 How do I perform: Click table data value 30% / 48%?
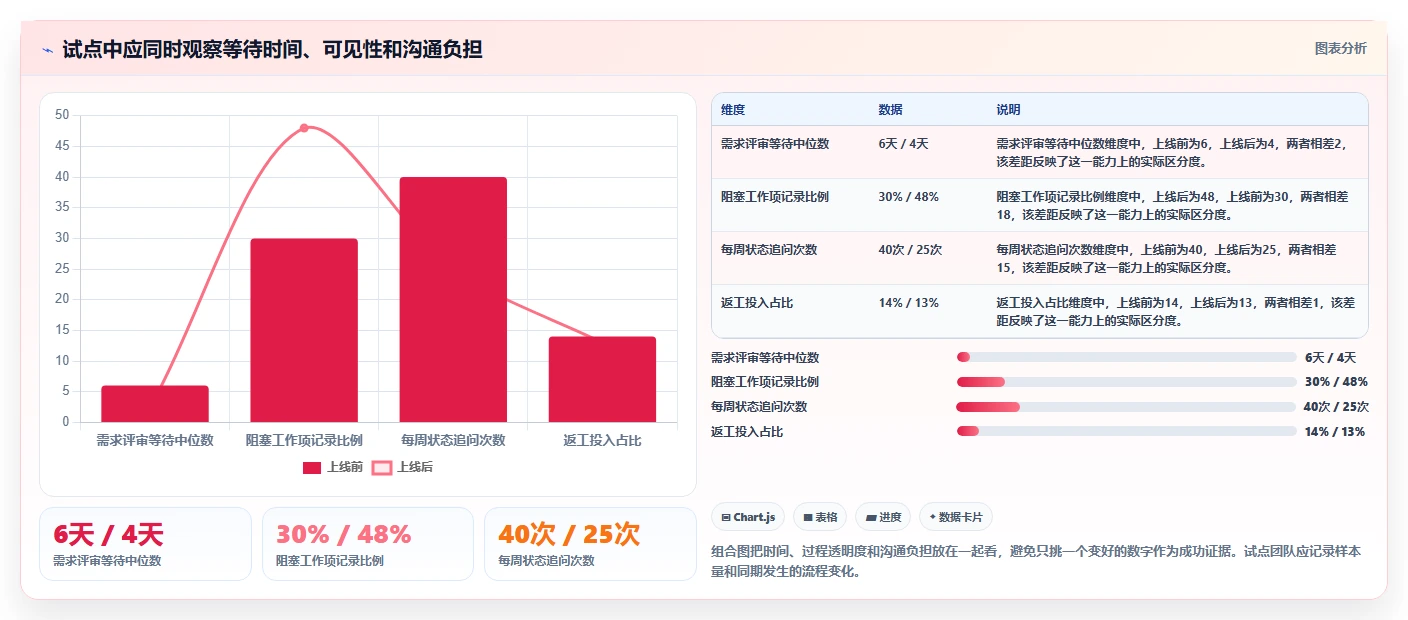[x=908, y=196]
